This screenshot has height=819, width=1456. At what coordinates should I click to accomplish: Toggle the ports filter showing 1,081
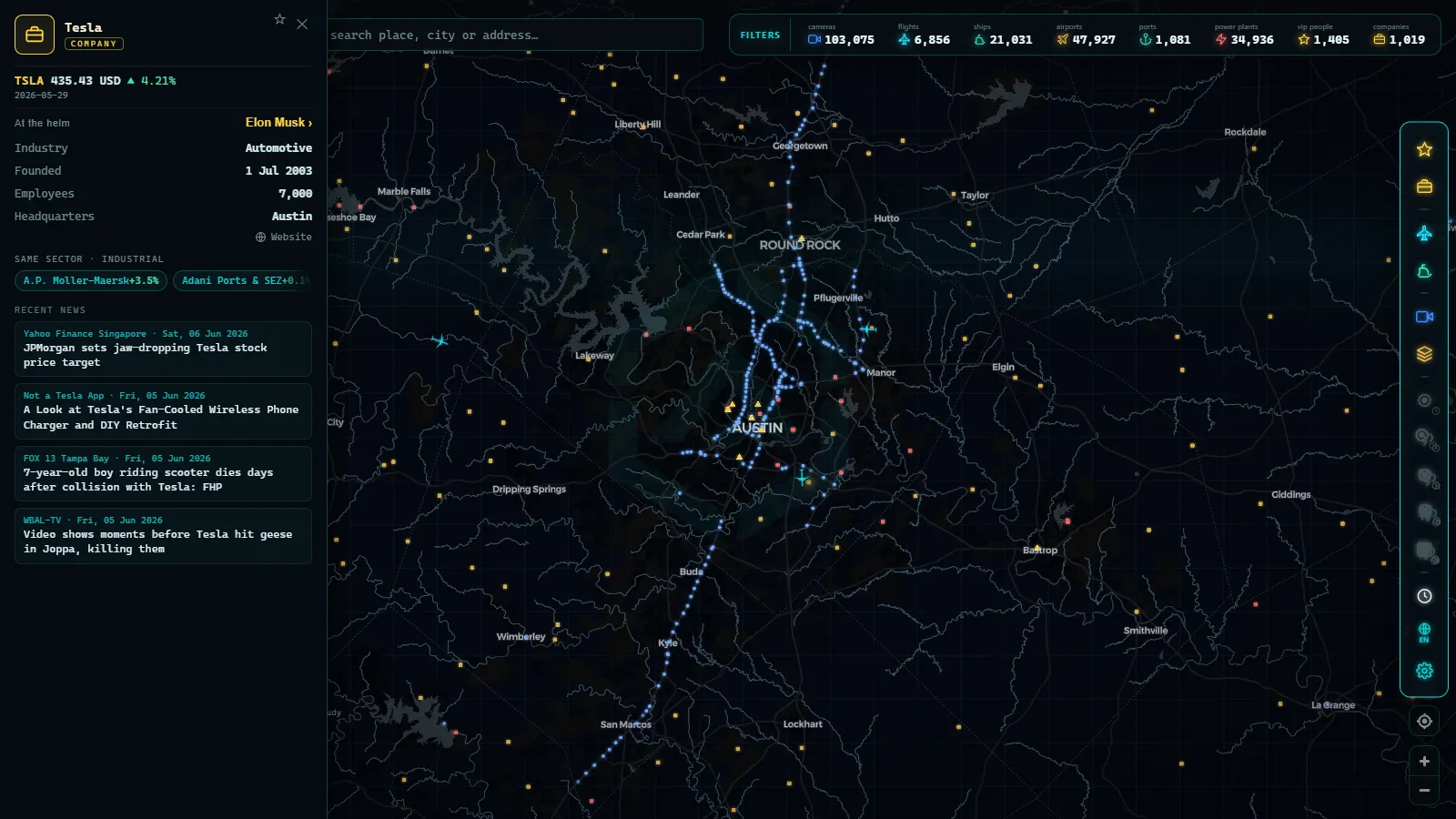(x=1165, y=35)
